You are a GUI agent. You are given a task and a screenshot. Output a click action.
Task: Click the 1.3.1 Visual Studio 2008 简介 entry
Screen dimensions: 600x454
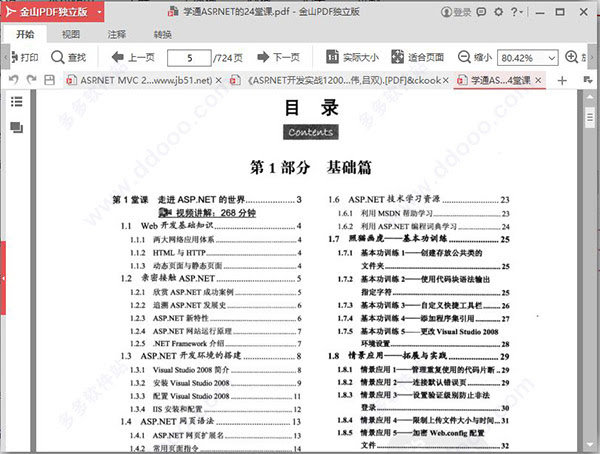[216, 370]
